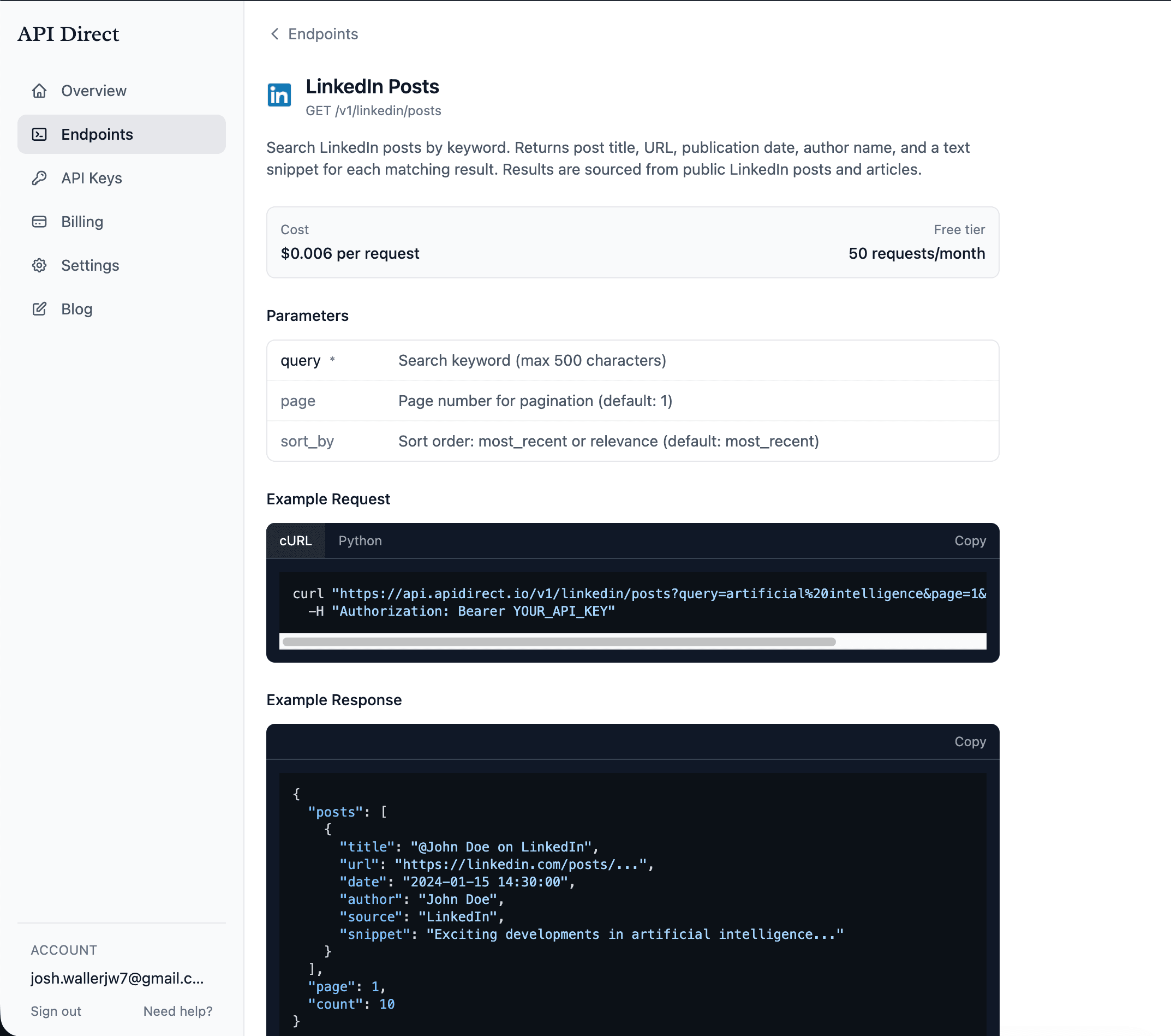Select the Endpoints terminal icon in sidebar
Screen dimensions: 1171x1036
[x=39, y=134]
